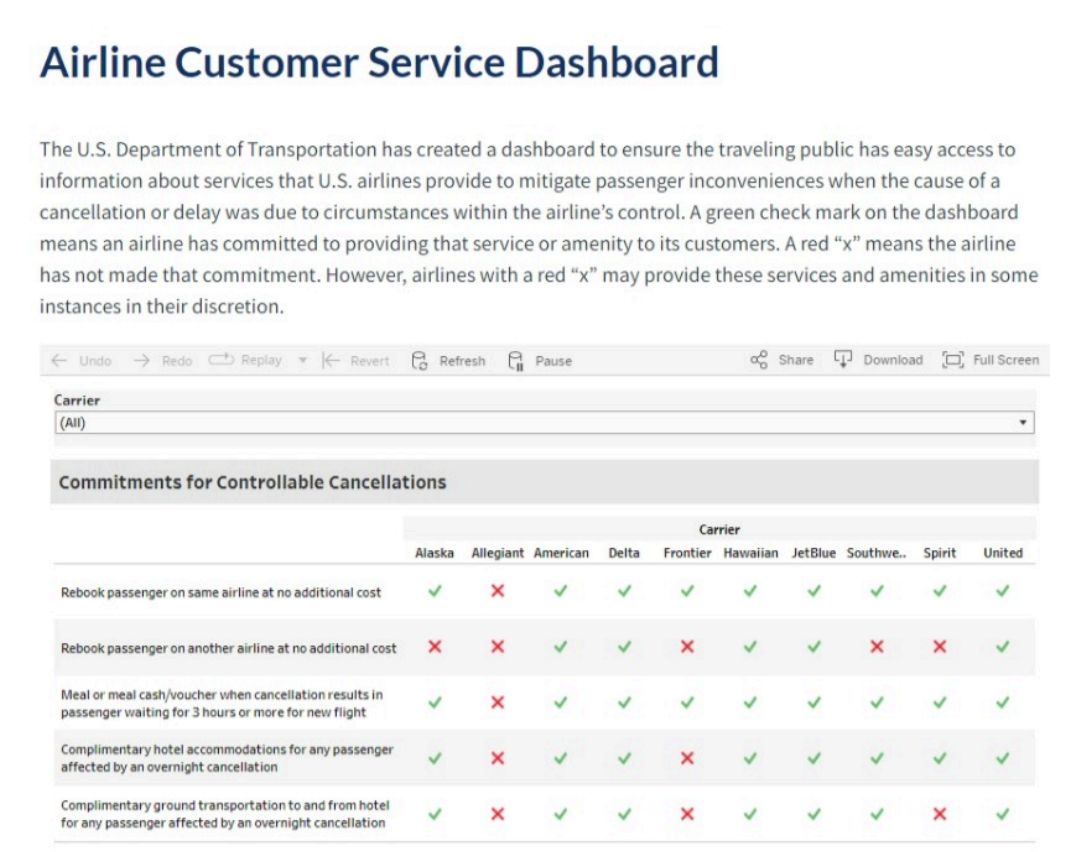
Task: Click Southwest's check mark for ground transportation
Action: pyautogui.click(x=877, y=814)
